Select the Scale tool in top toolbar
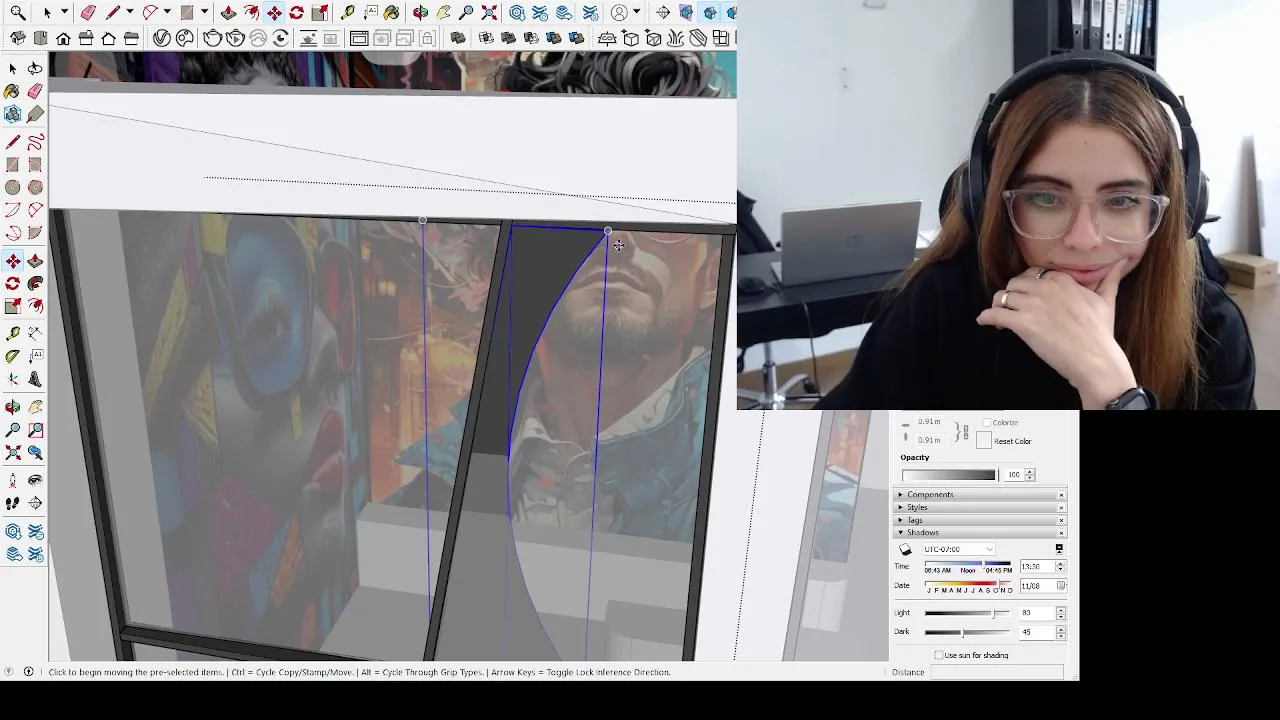 (320, 13)
